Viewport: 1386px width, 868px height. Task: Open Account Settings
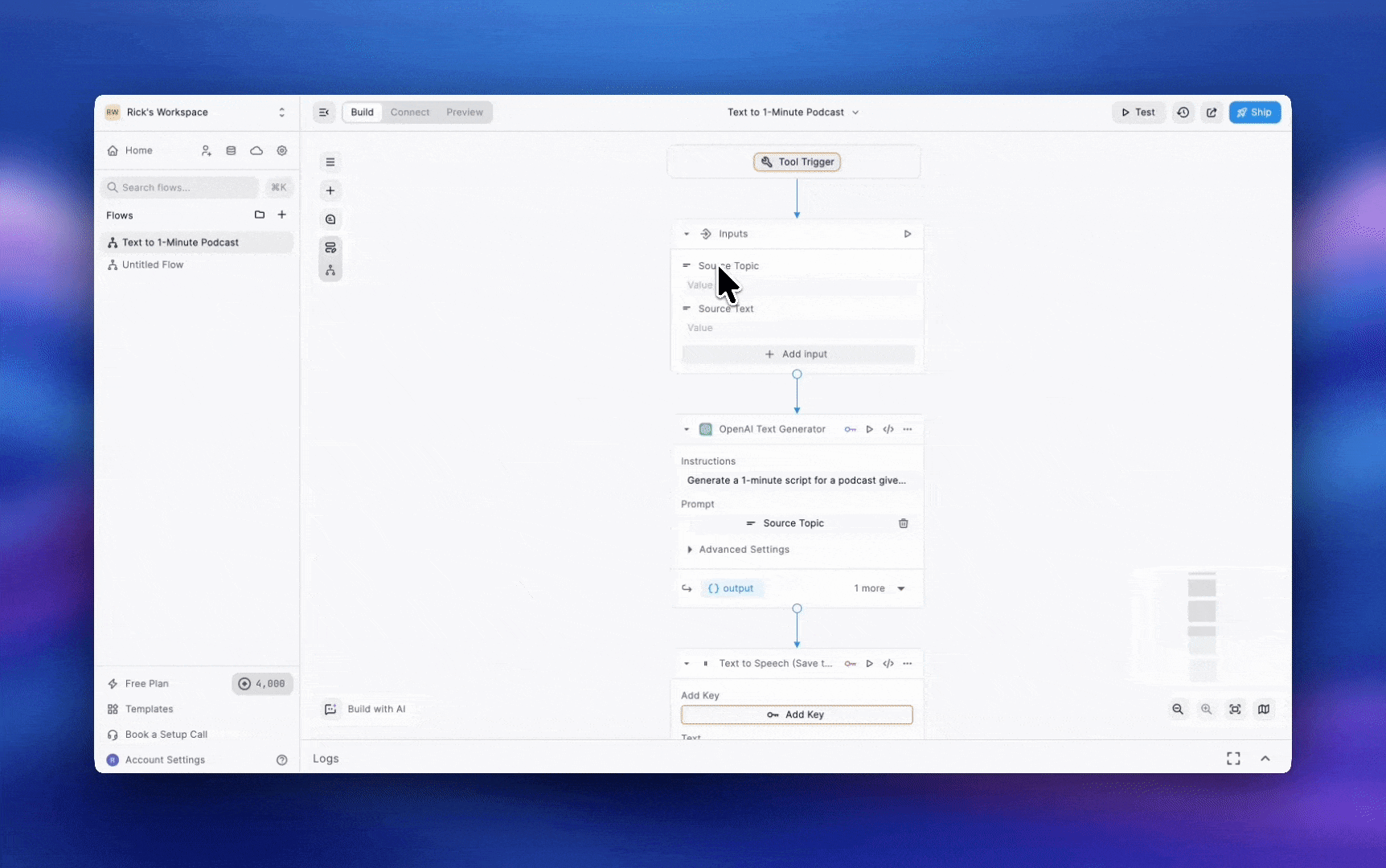(156, 759)
